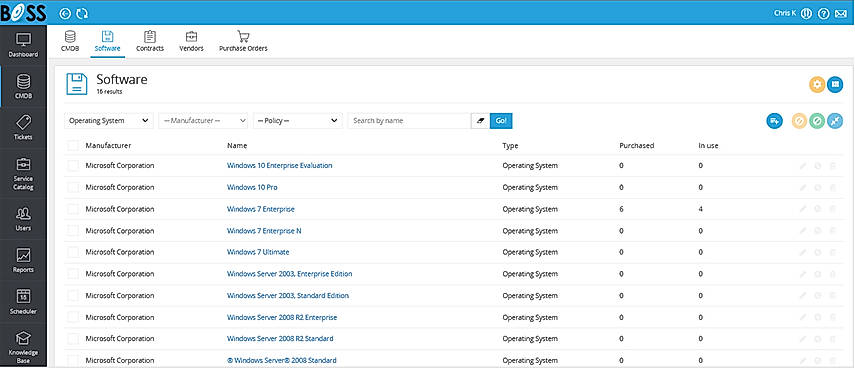The image size is (855, 368).
Task: Click the pencil icon on Windows 7 Enterprise row
Action: pyautogui.click(x=803, y=209)
